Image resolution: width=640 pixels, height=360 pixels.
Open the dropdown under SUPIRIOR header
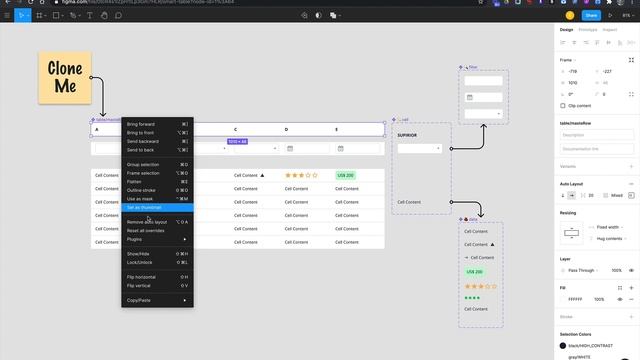point(420,149)
